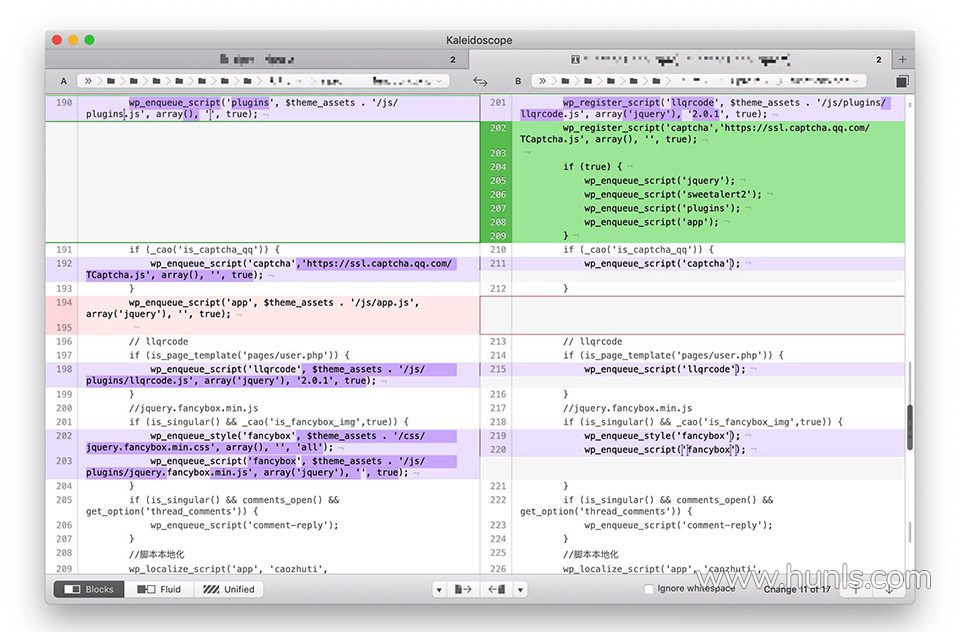
Task: Click the add new tab plus button
Action: 903,60
